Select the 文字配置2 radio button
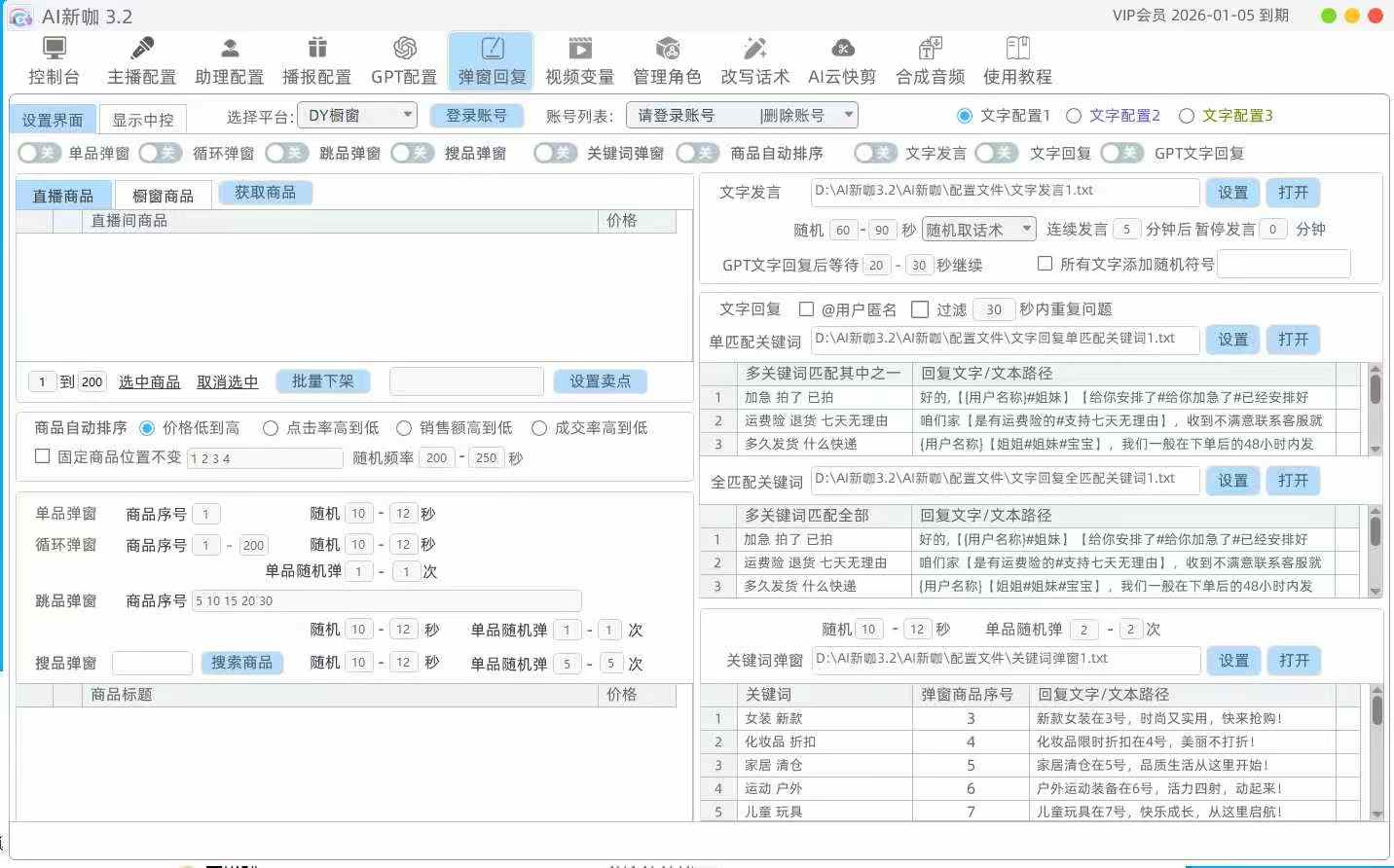 click(x=1074, y=116)
